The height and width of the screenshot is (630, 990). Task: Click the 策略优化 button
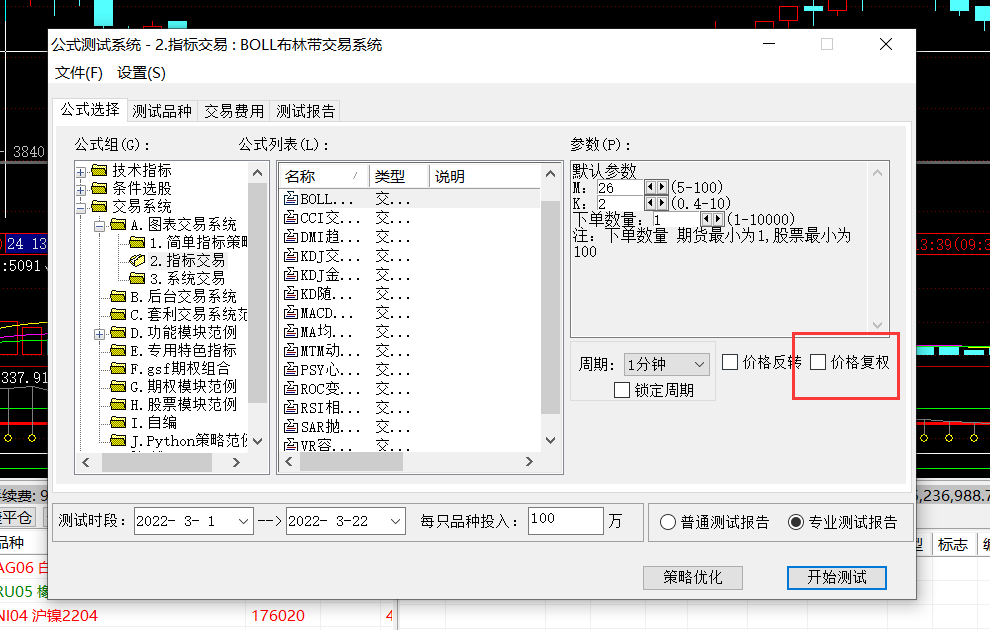693,578
